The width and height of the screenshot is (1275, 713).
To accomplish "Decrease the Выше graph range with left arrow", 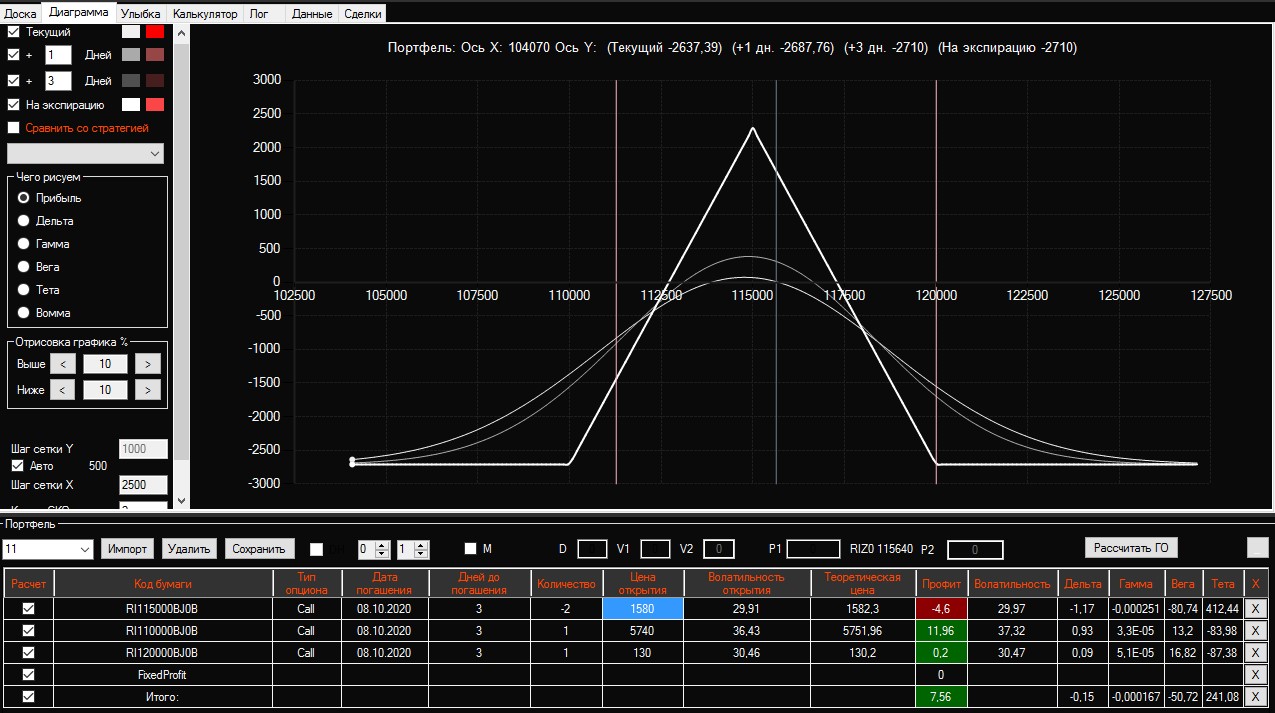I will pyautogui.click(x=62, y=364).
